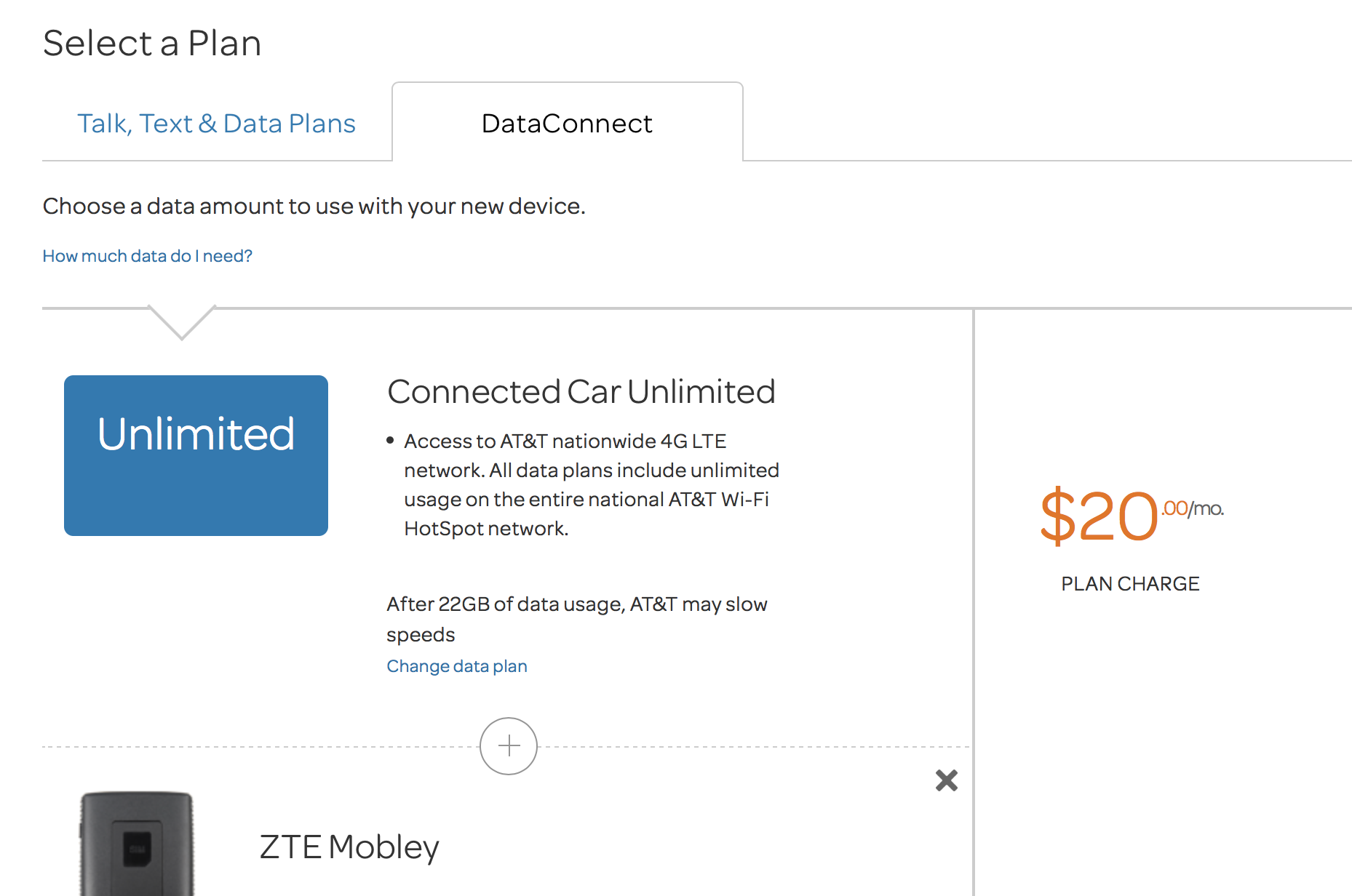Open the 'How much data do I need?' link

click(x=148, y=256)
